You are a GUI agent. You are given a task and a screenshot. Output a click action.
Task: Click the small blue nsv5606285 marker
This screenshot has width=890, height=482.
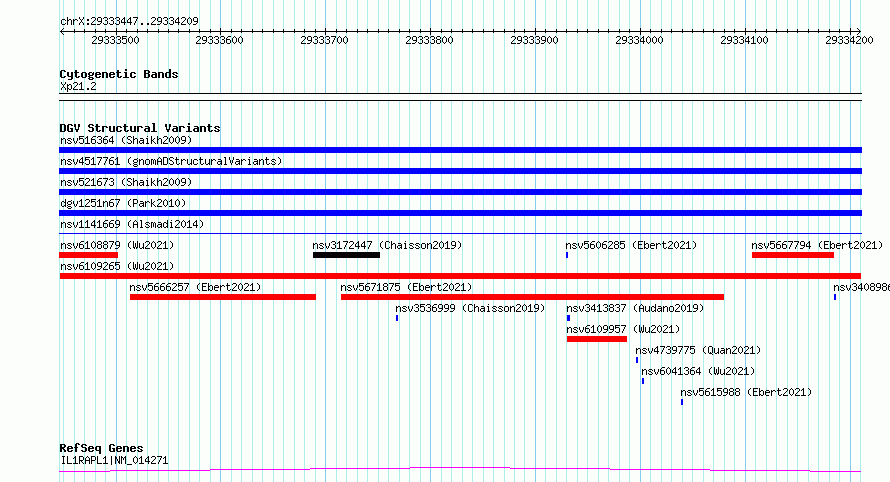pos(567,255)
